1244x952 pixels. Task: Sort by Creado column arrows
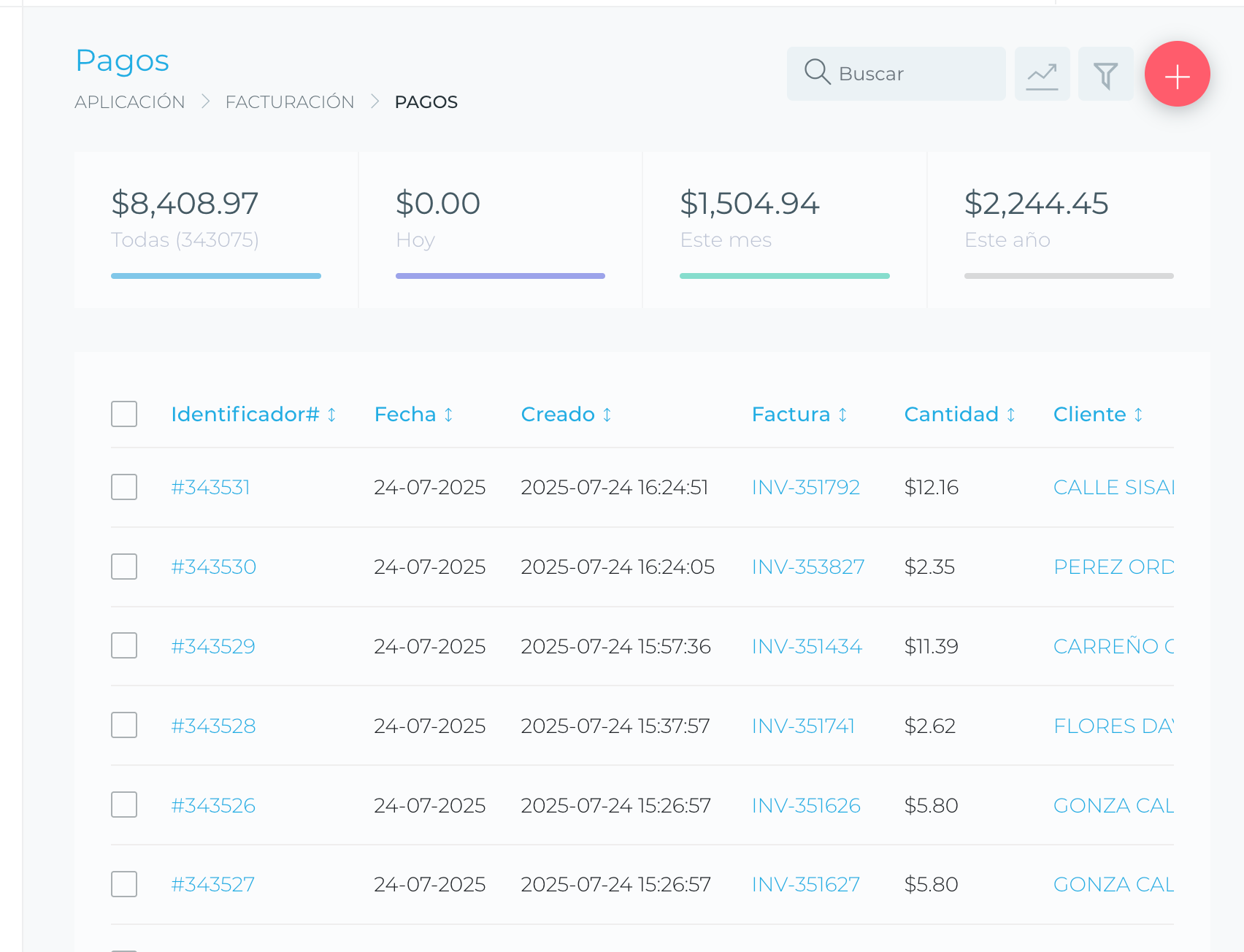coord(607,415)
